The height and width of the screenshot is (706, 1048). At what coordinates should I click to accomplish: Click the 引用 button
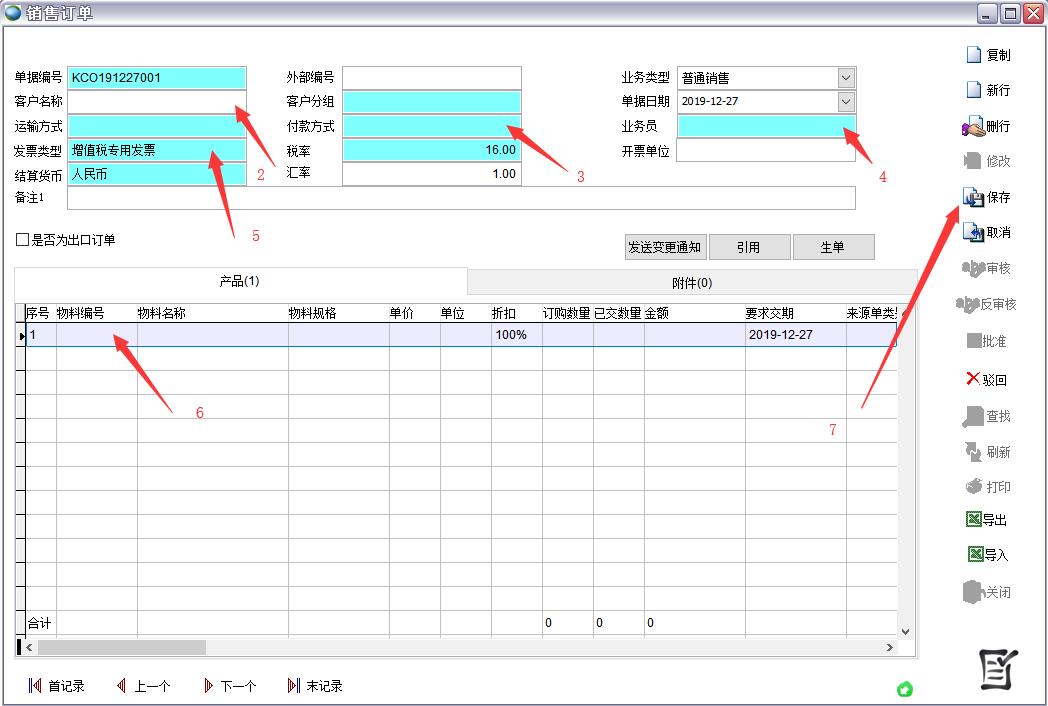click(x=749, y=247)
